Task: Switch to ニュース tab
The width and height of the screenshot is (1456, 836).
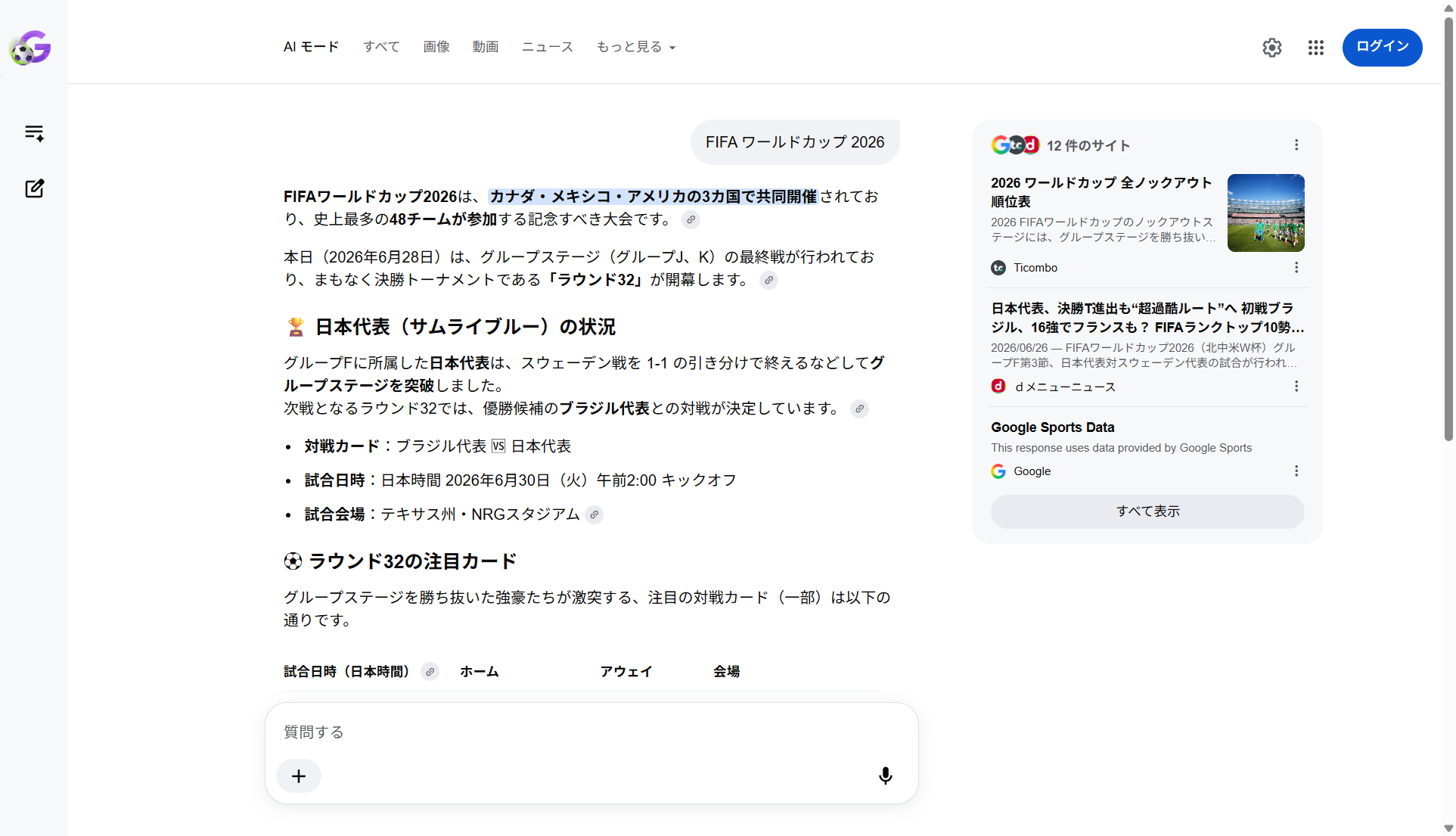Action: point(548,47)
